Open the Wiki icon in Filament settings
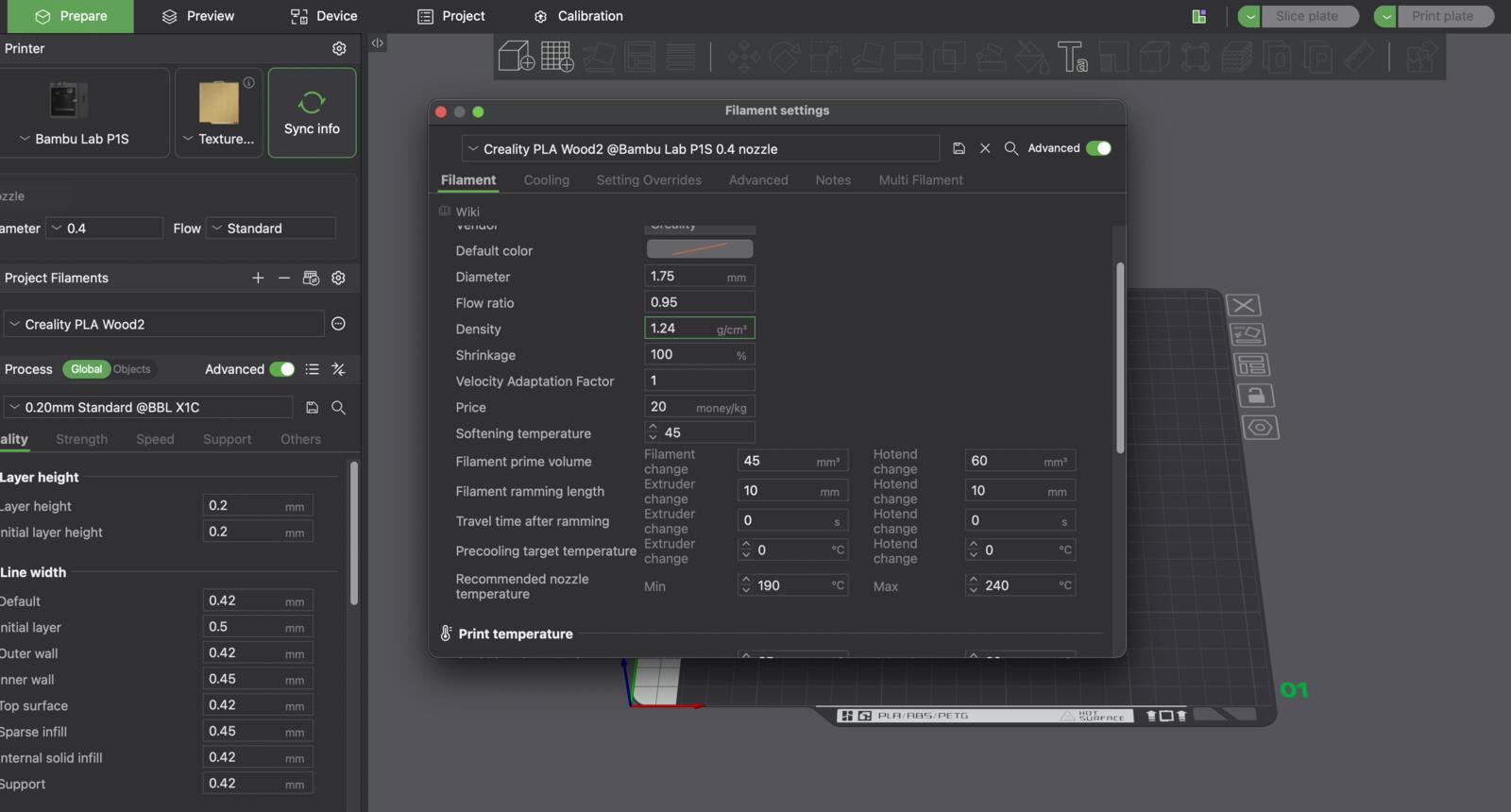Viewport: 1511px width, 812px height. 444,211
